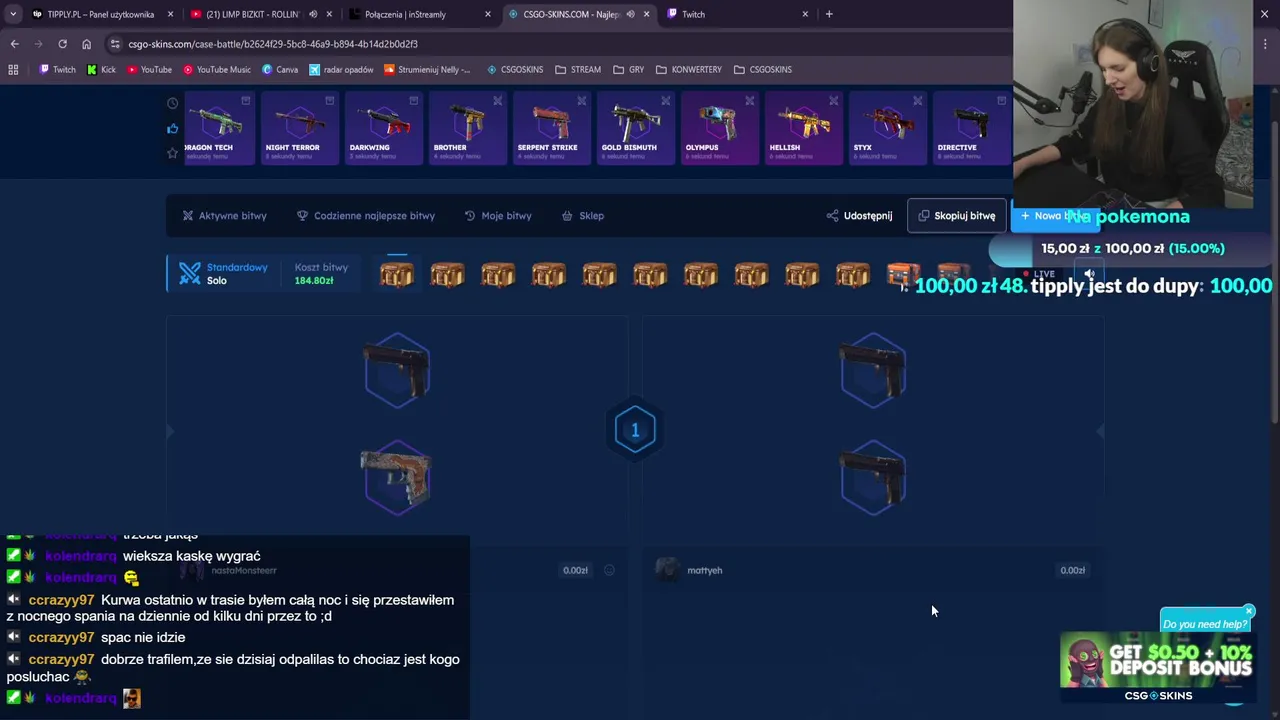The image size is (1280, 720).
Task: Click the browser back button
Action: pos(14,44)
